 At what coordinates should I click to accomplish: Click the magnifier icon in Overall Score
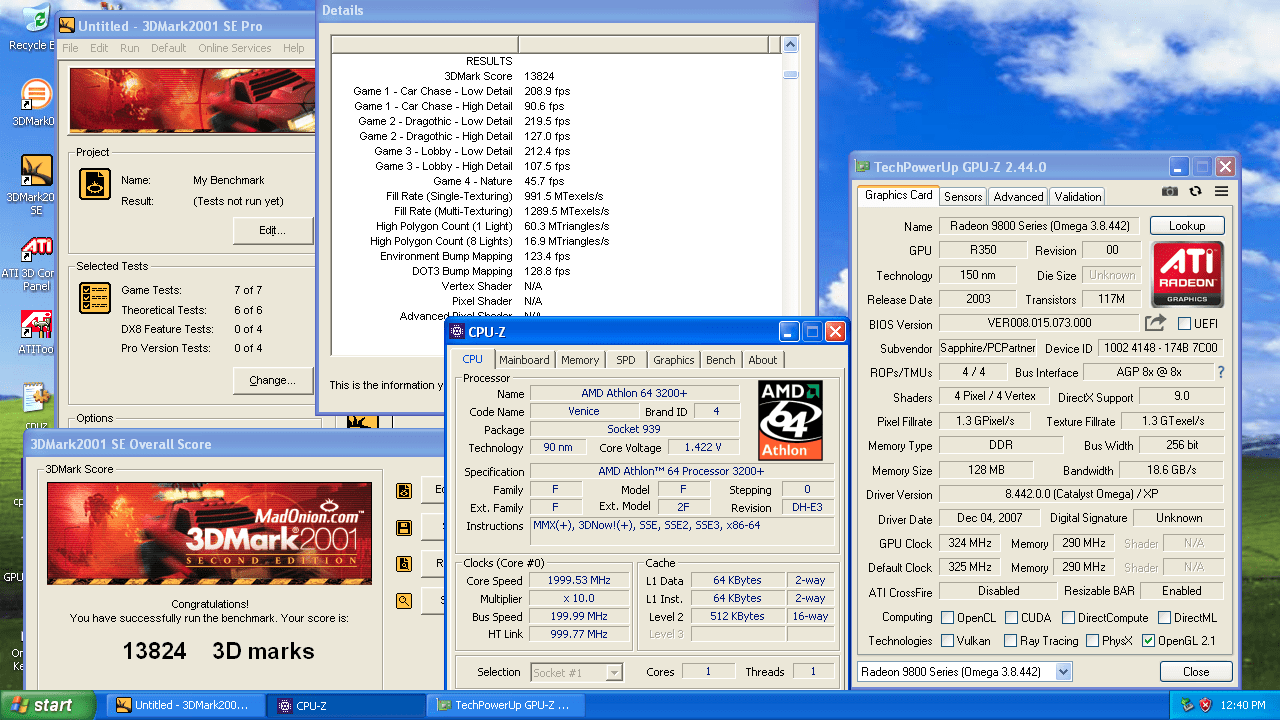(x=404, y=600)
